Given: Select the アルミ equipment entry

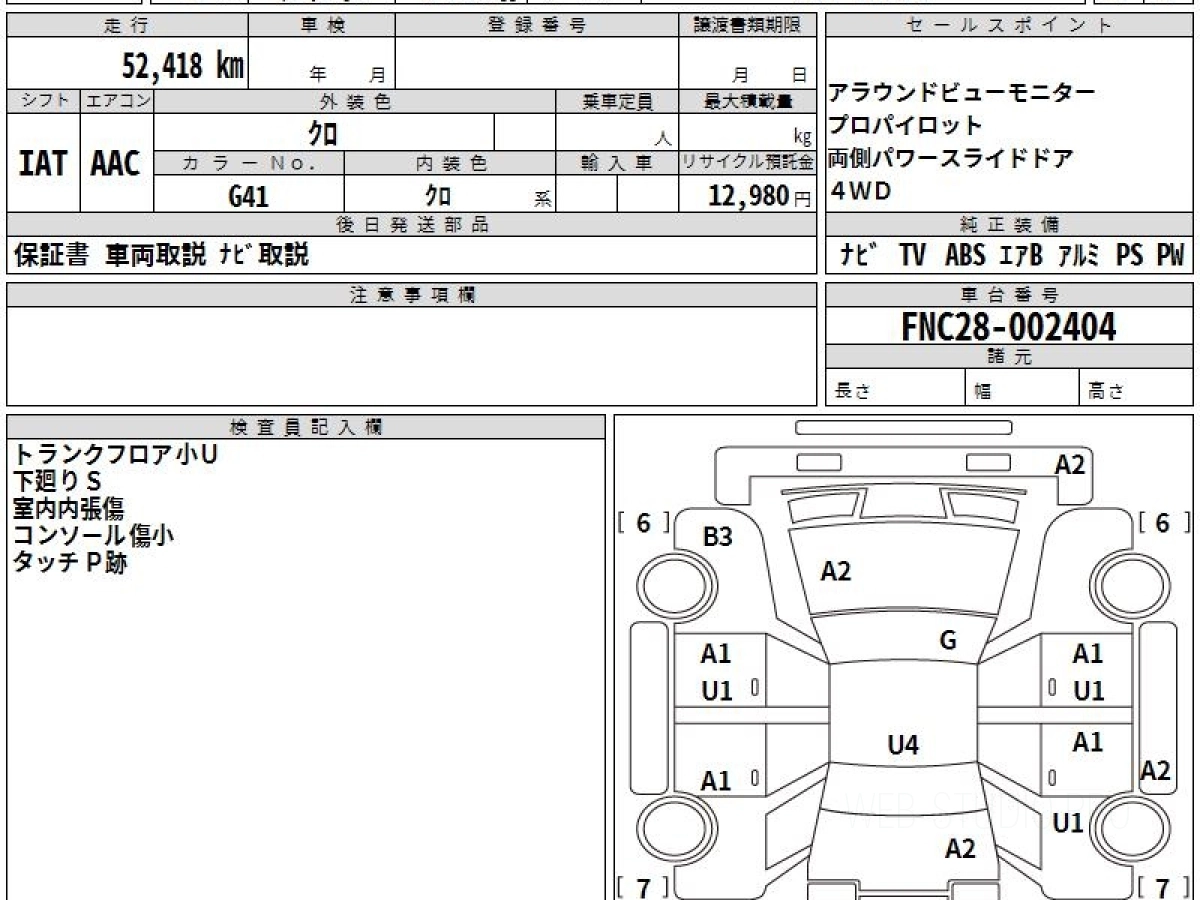Looking at the screenshot, I should (1080, 256).
